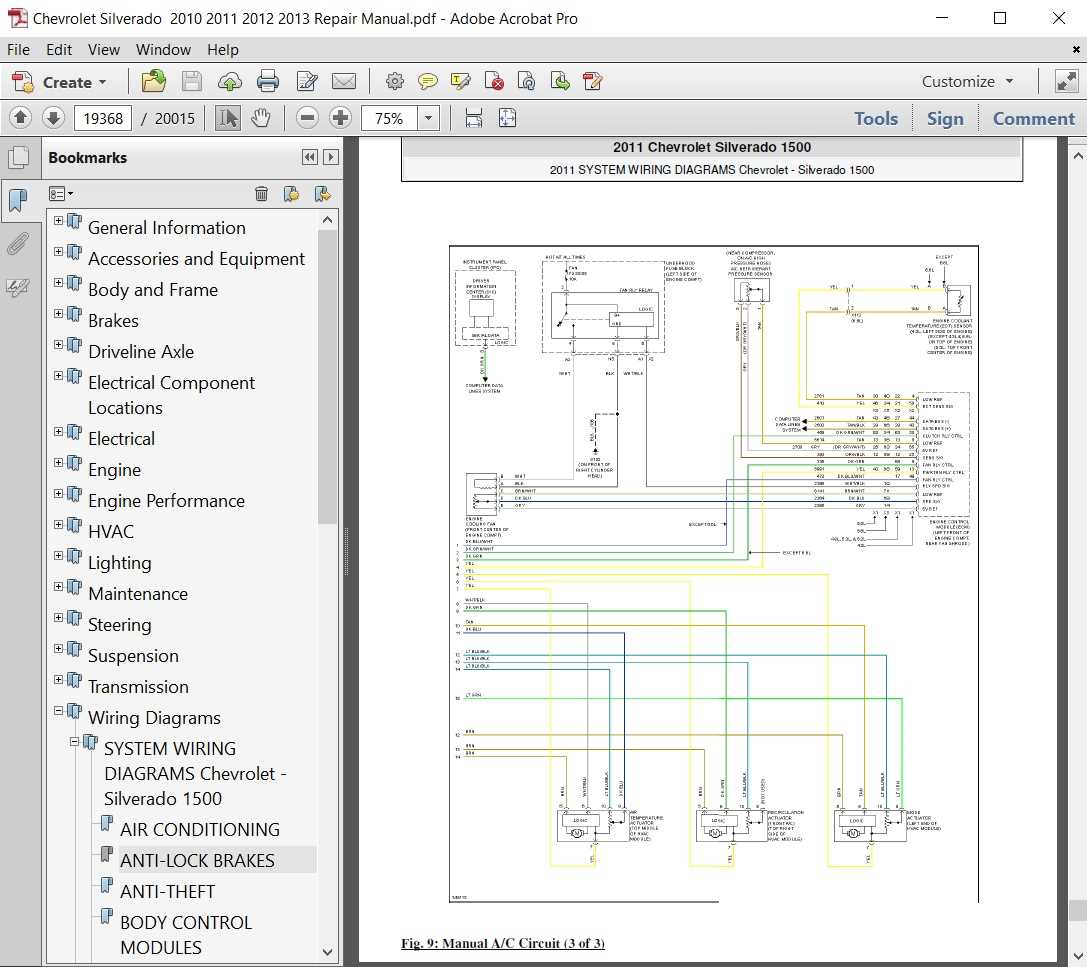
Task: Send the file with the envelope icon
Action: (344, 82)
